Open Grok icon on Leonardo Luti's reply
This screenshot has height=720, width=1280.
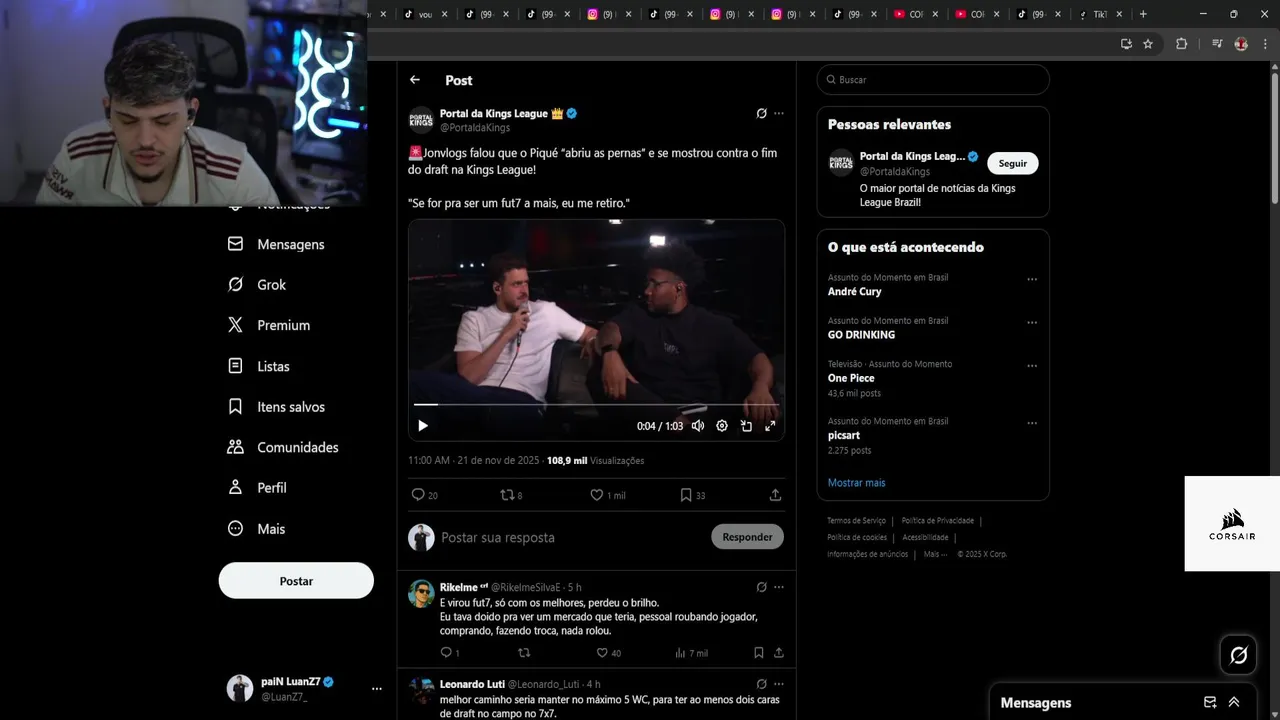coord(761,684)
